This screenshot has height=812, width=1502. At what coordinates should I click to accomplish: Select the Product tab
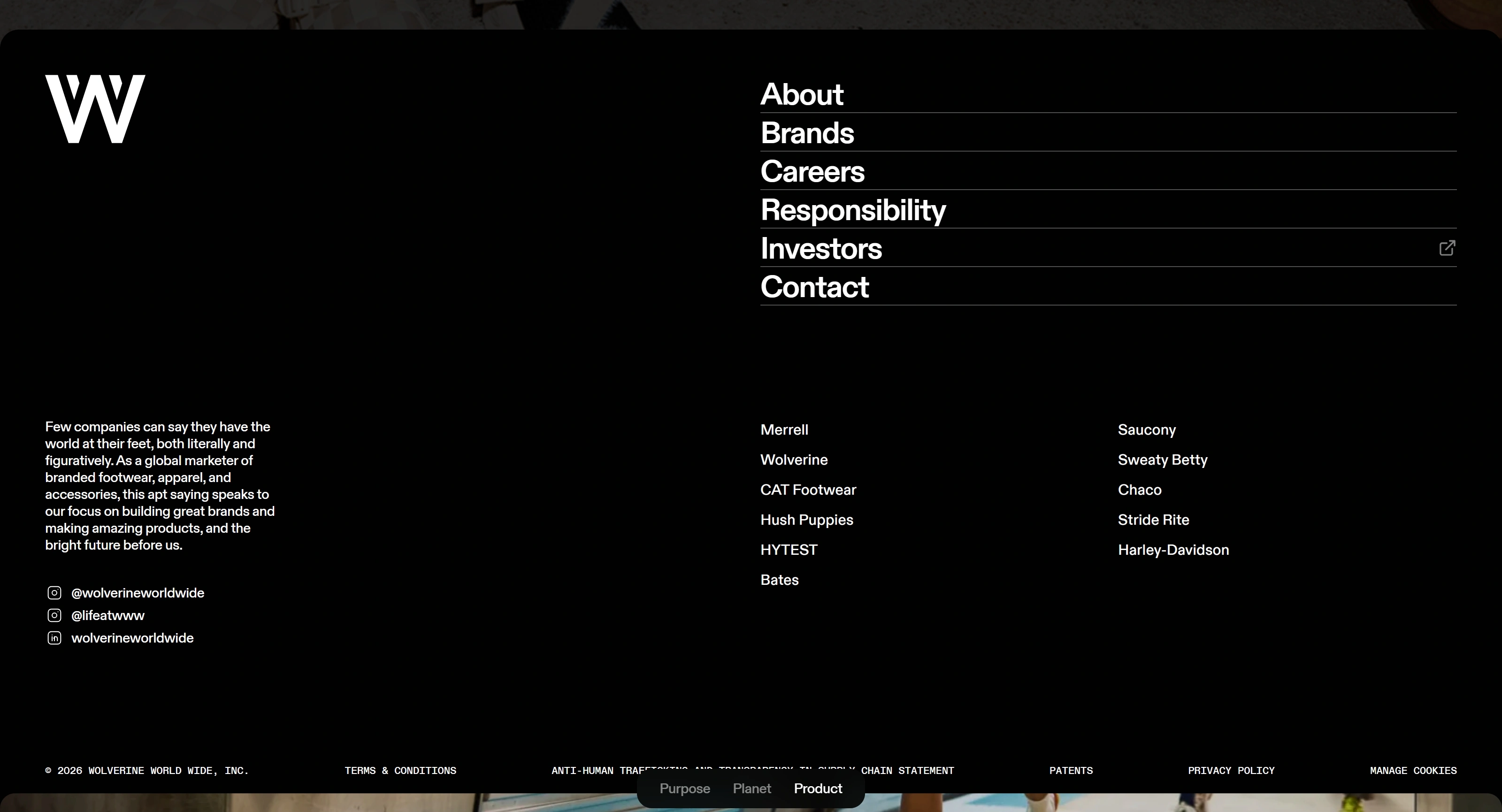tap(818, 789)
